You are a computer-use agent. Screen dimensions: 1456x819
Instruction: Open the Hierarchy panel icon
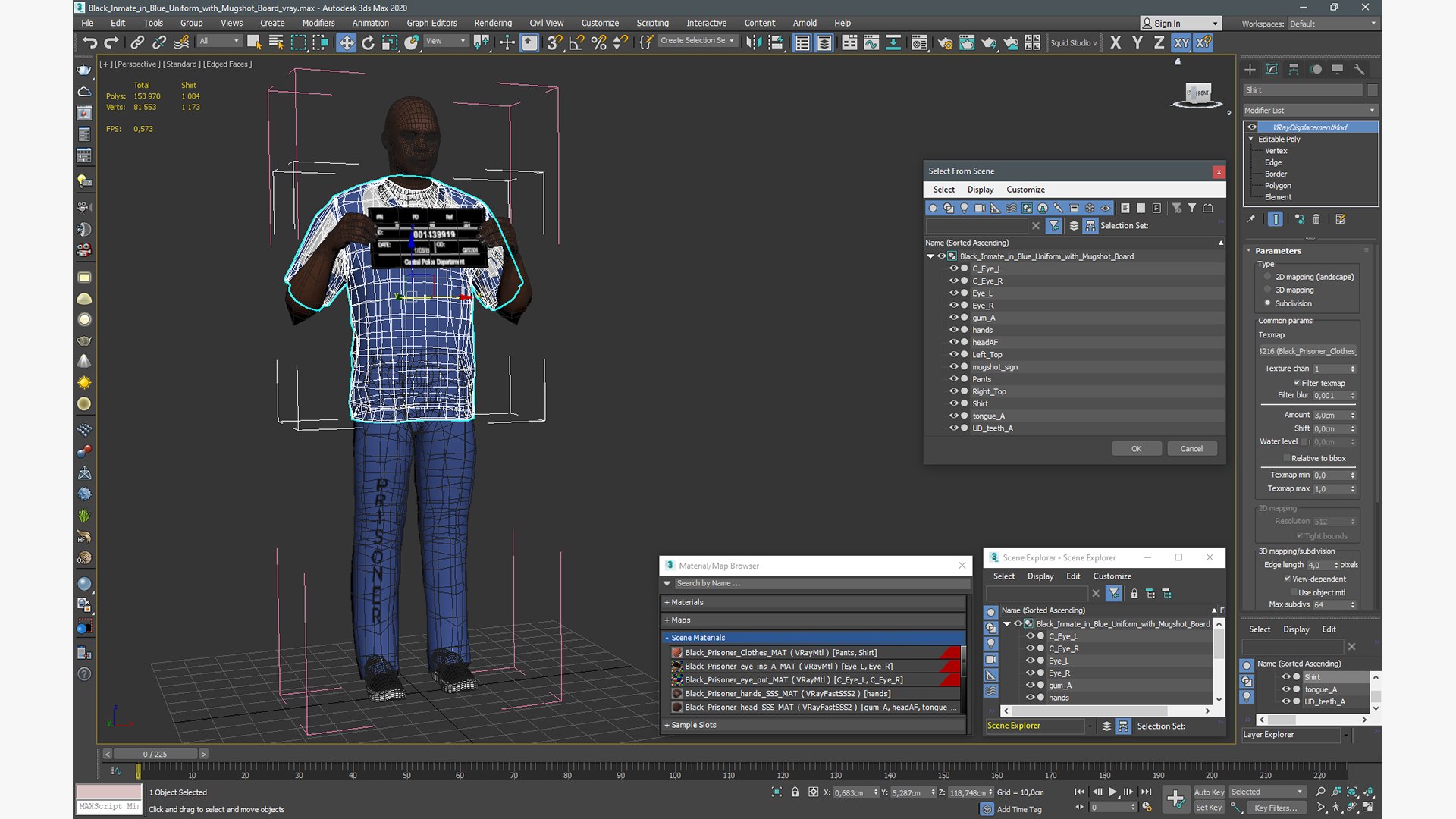coord(1294,69)
